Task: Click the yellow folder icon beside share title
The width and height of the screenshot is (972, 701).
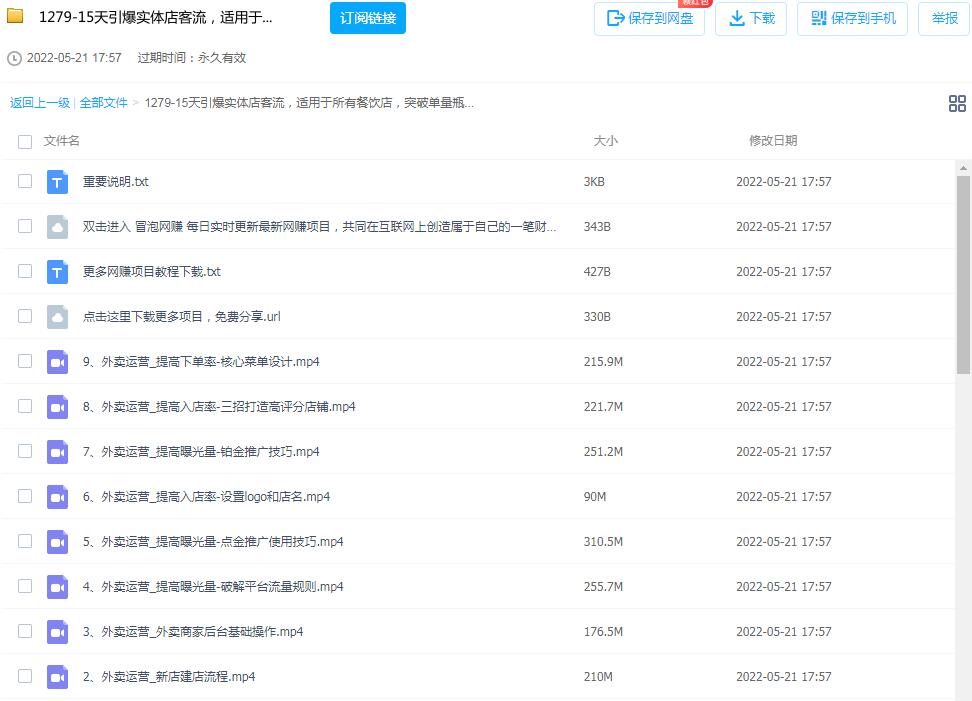Action: (x=15, y=15)
